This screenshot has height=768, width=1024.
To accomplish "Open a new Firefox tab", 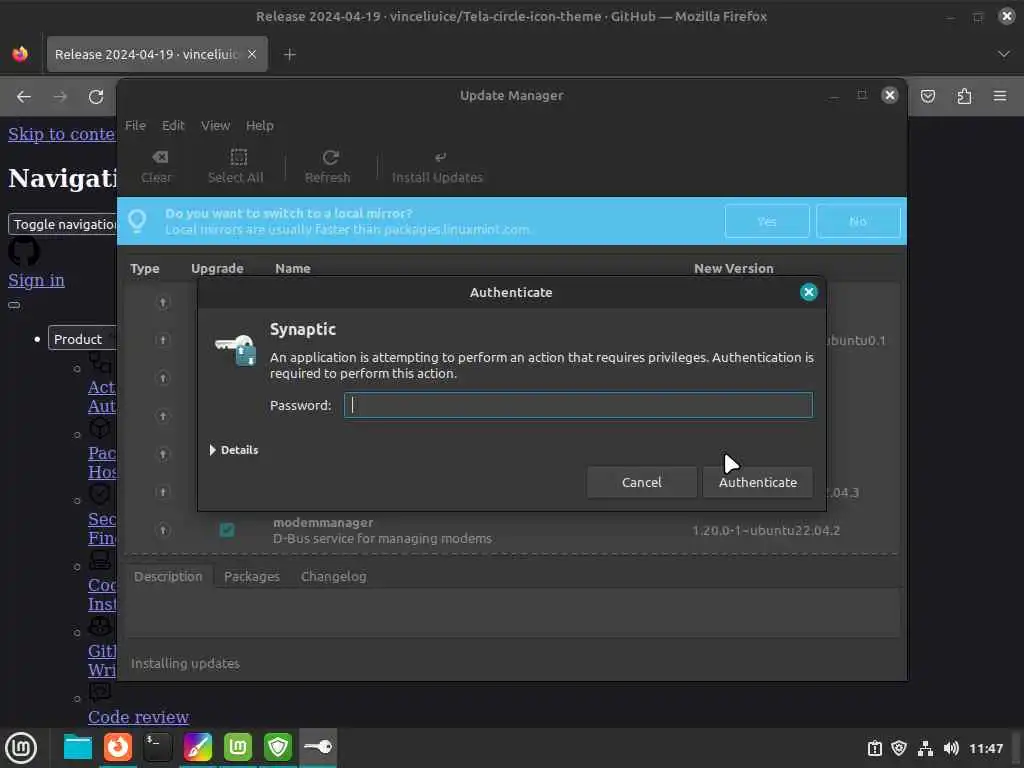I will pos(290,54).
